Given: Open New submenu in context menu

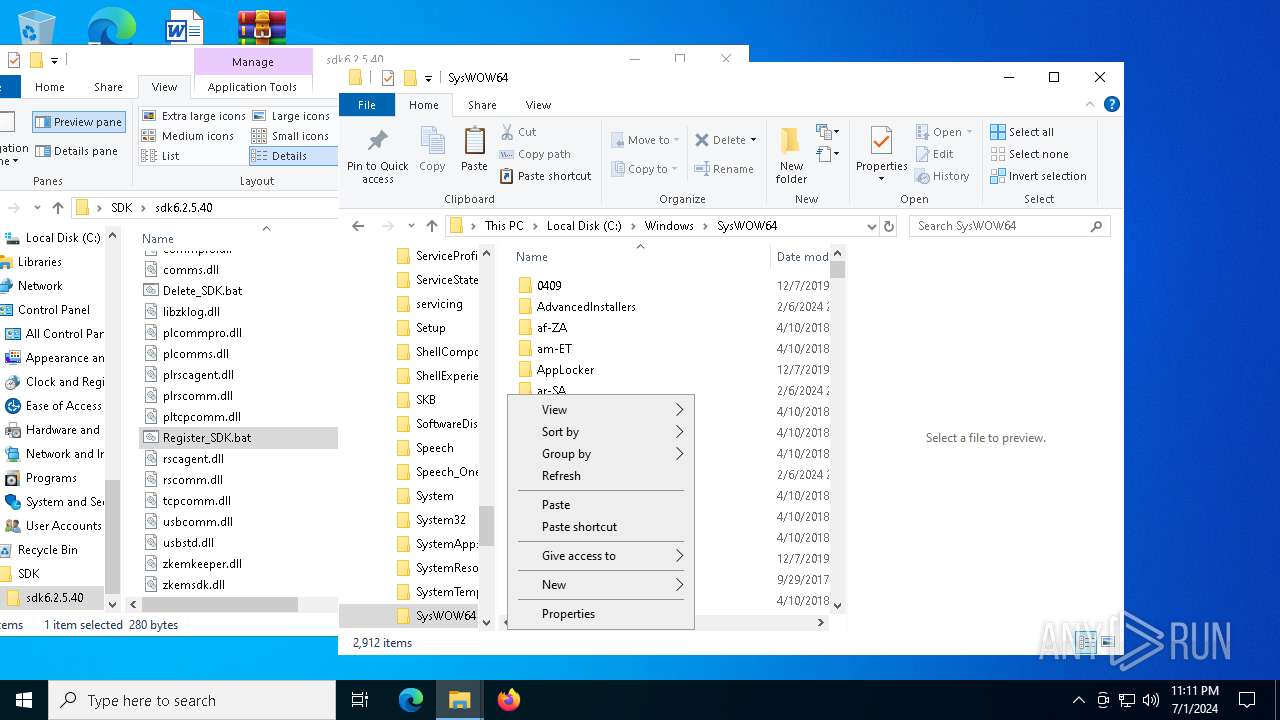Looking at the screenshot, I should click(600, 585).
